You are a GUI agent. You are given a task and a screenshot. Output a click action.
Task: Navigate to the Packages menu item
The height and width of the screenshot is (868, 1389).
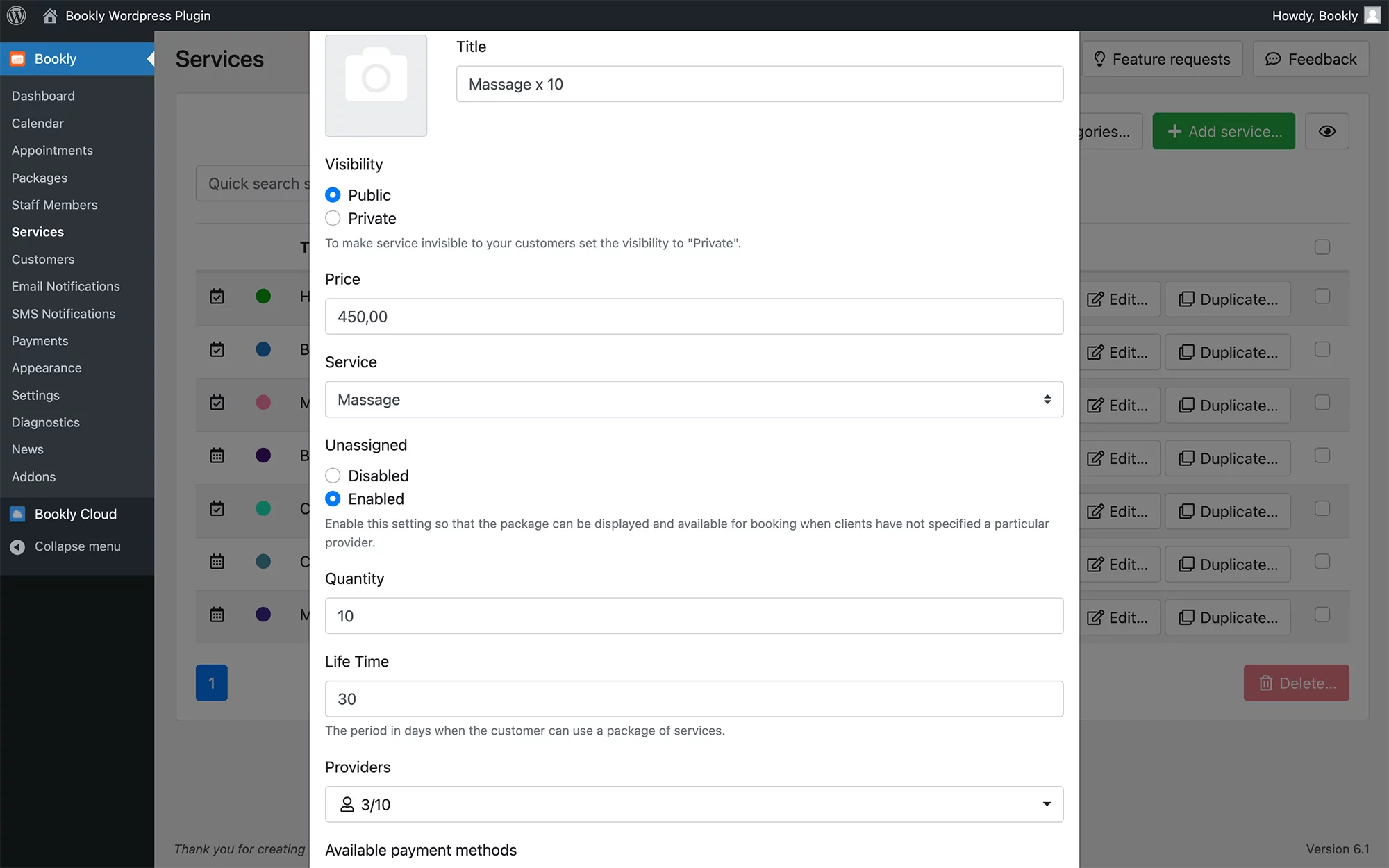click(x=39, y=177)
